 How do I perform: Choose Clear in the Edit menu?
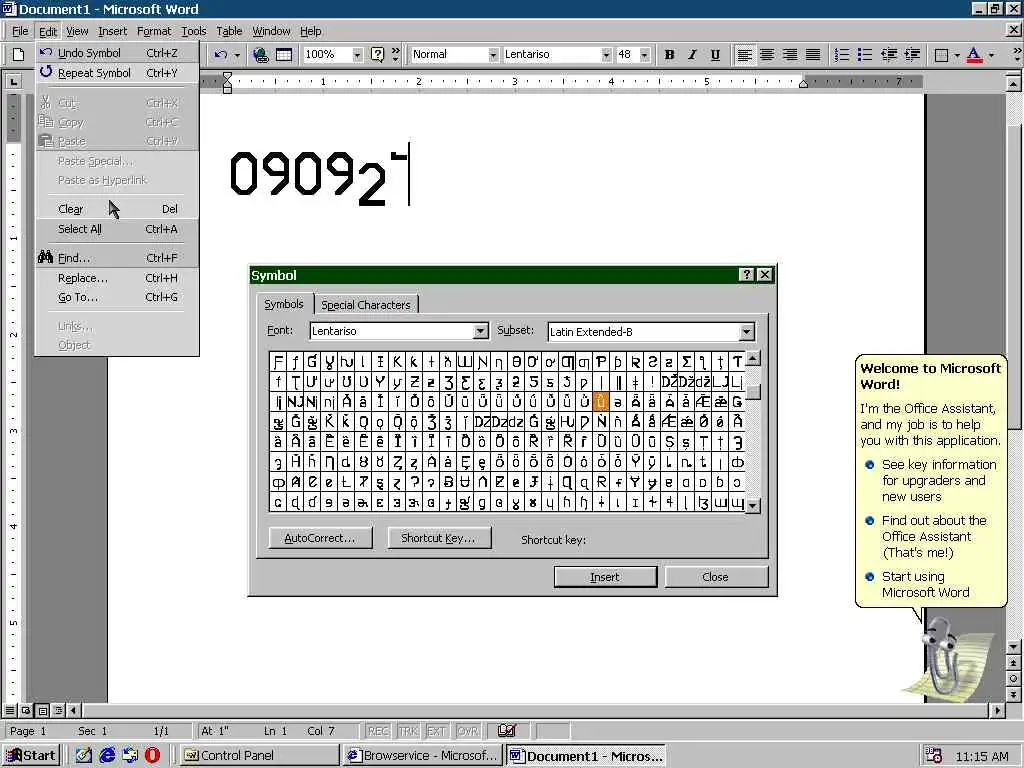[x=118, y=209]
